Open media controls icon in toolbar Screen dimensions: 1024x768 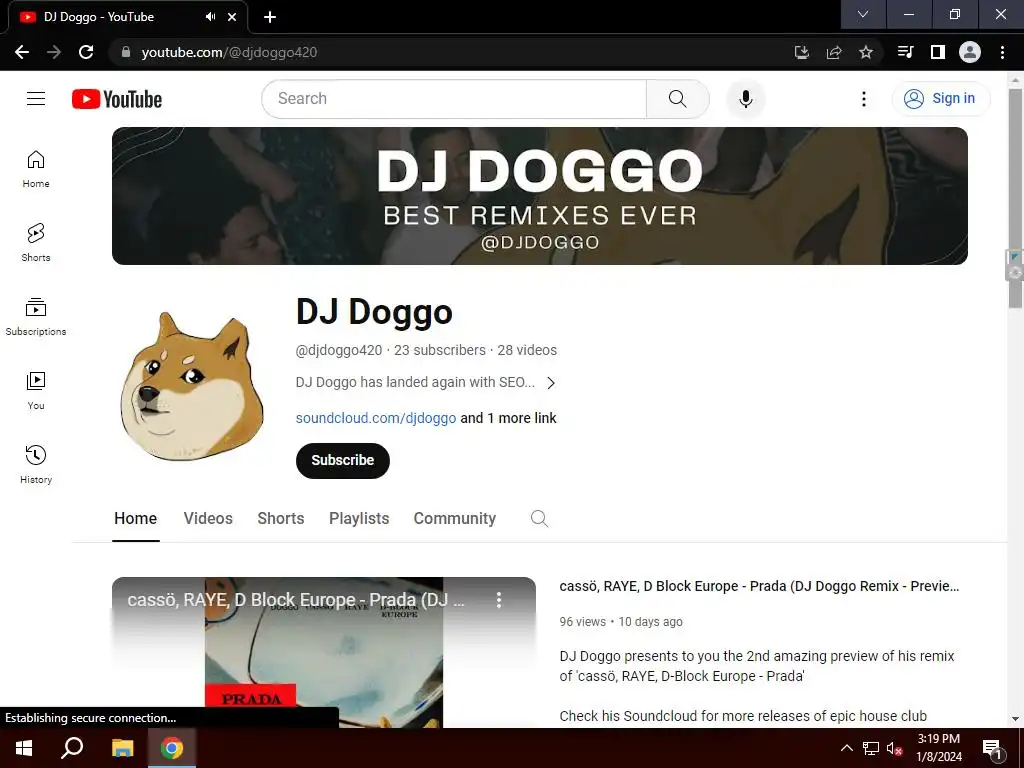(x=905, y=52)
